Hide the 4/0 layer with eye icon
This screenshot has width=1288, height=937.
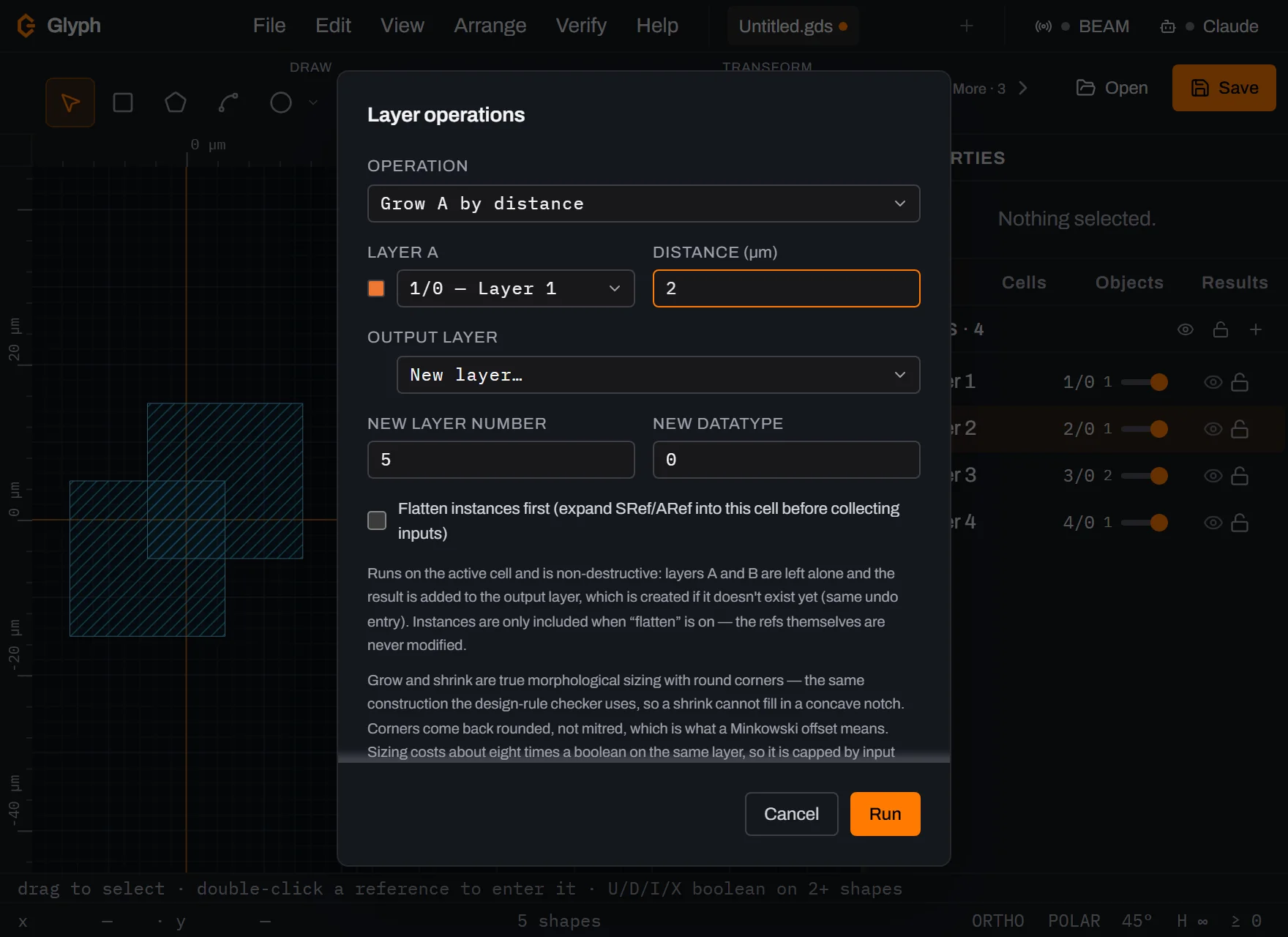point(1213,523)
